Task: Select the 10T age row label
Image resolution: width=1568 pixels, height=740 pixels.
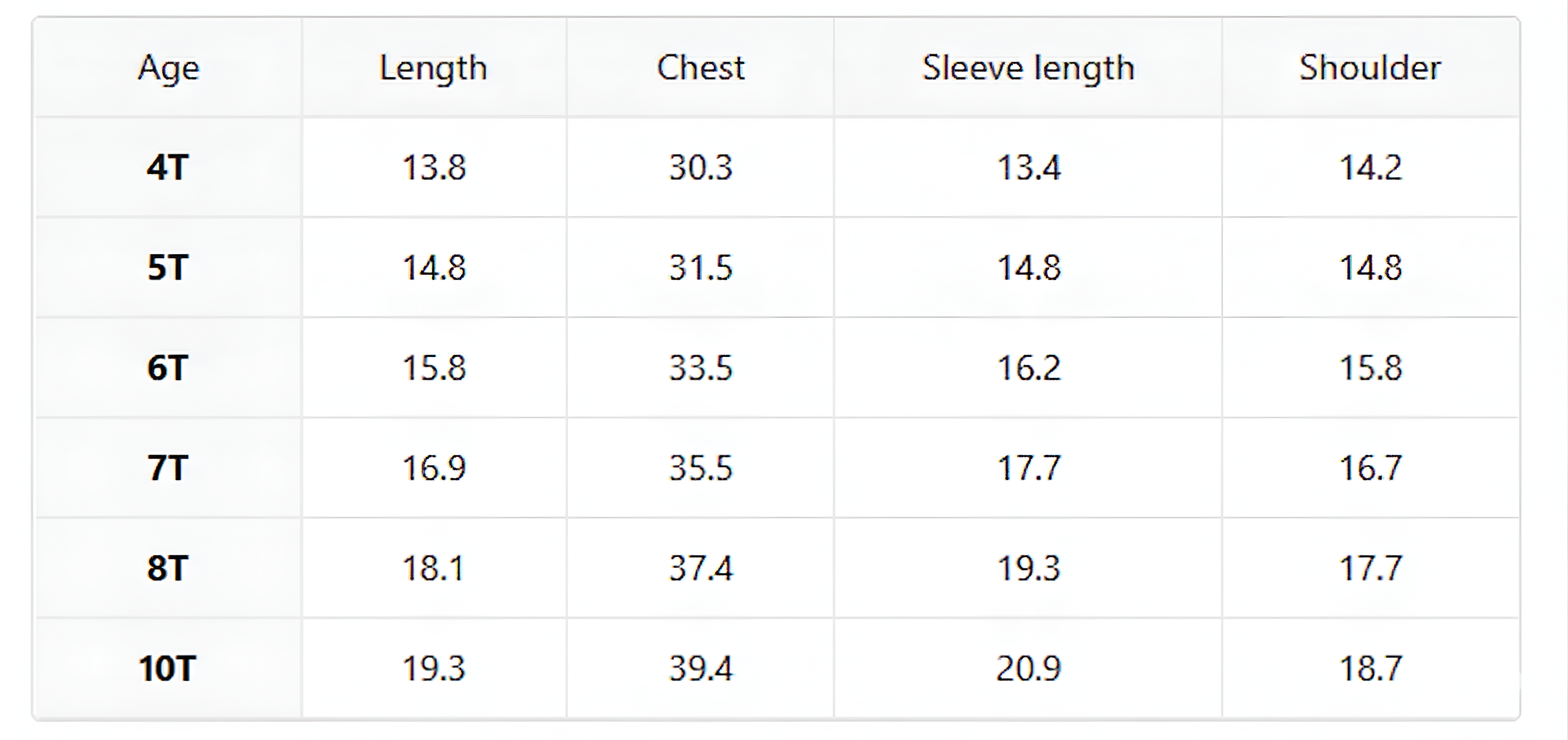Action: click(168, 669)
